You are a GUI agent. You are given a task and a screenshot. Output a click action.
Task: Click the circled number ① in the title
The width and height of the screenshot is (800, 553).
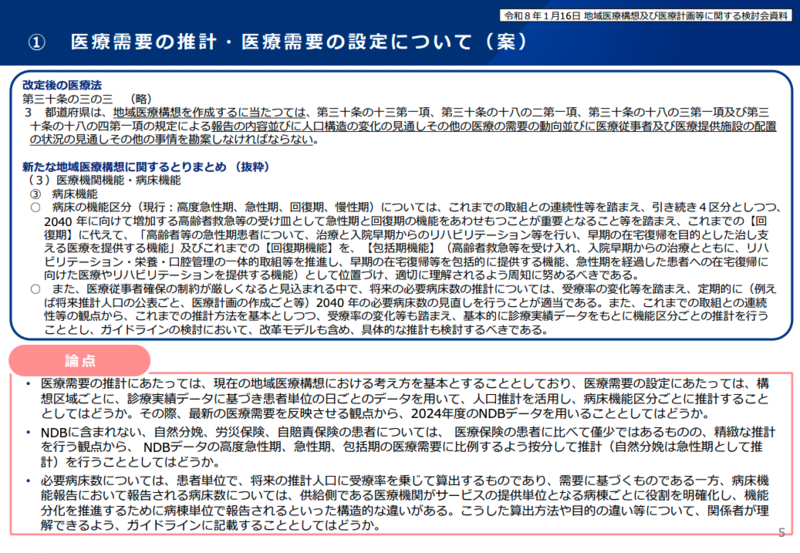click(x=36, y=43)
